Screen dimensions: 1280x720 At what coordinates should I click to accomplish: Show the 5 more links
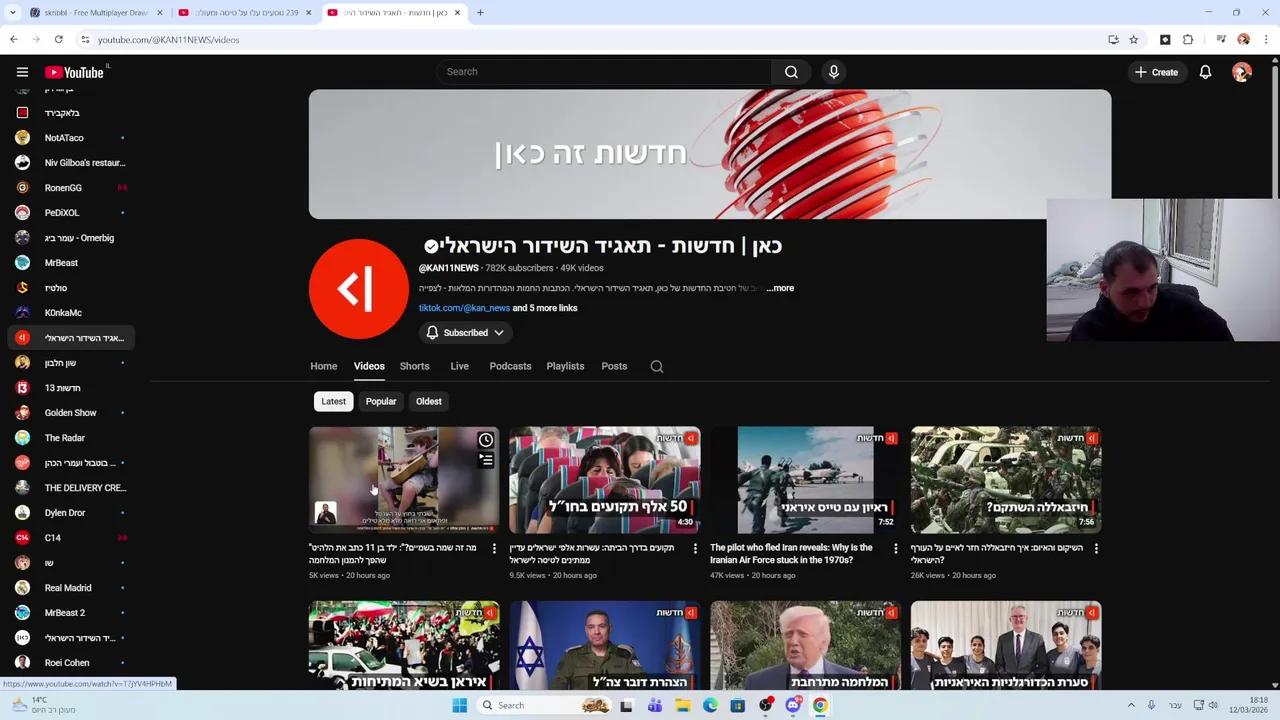(x=545, y=308)
